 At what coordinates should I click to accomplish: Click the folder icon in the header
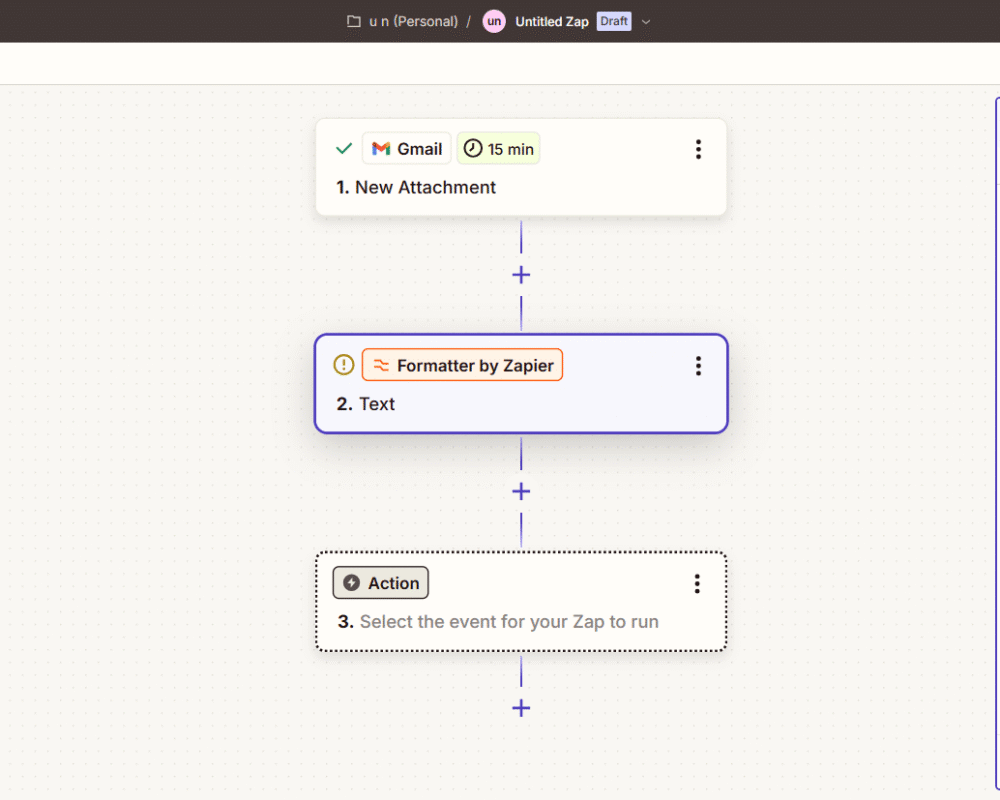354,22
